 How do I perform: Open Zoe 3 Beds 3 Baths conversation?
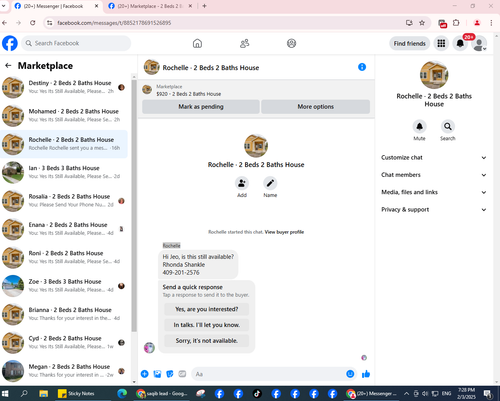point(64,286)
